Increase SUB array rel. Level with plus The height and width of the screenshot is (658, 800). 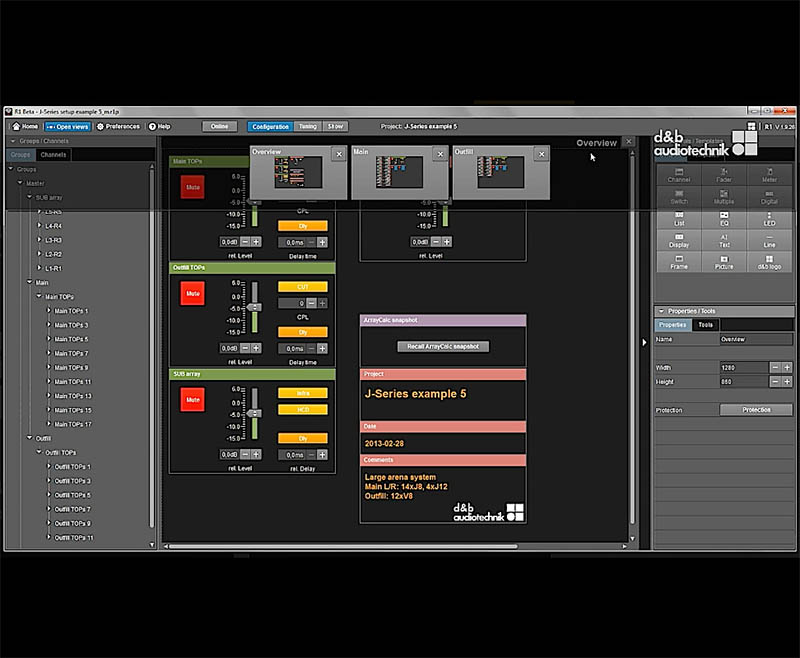pos(256,454)
